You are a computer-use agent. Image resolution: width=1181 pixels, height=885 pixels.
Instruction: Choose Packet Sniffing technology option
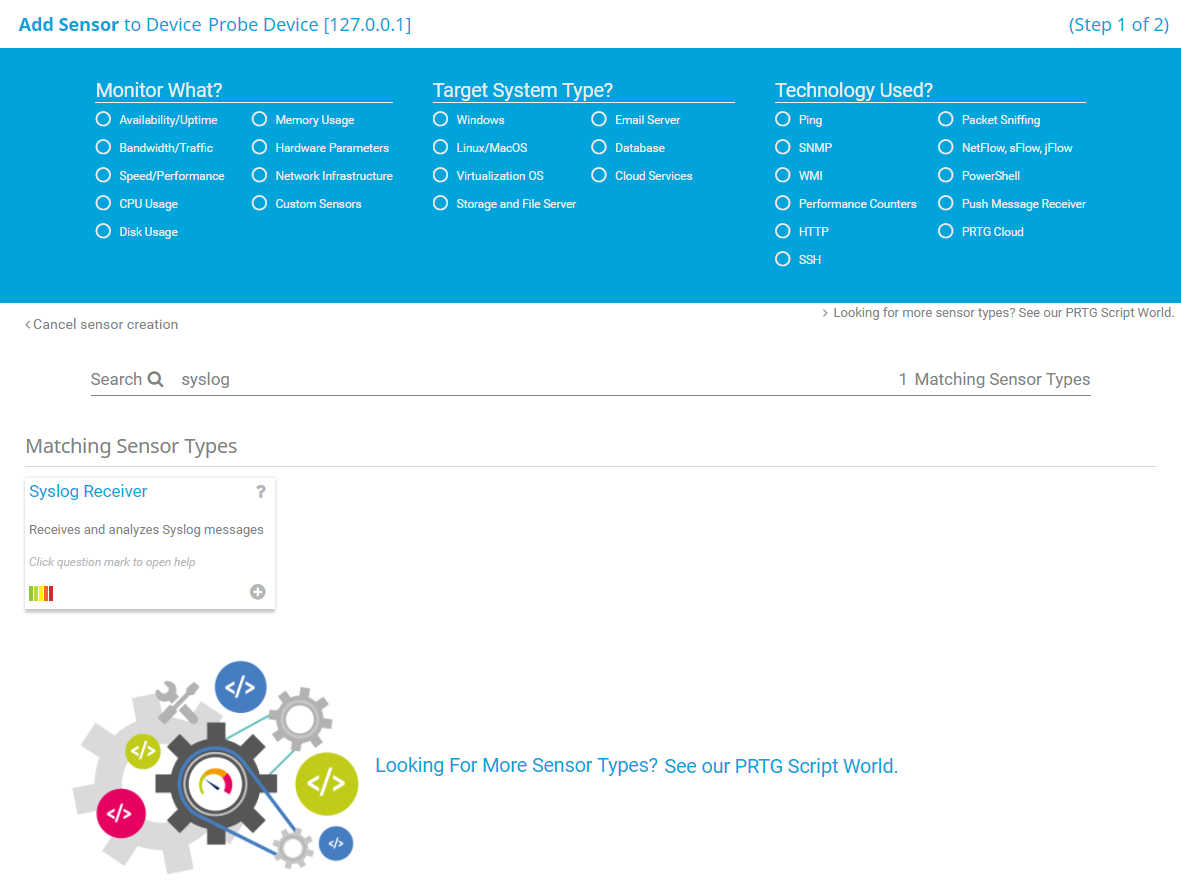pos(946,119)
